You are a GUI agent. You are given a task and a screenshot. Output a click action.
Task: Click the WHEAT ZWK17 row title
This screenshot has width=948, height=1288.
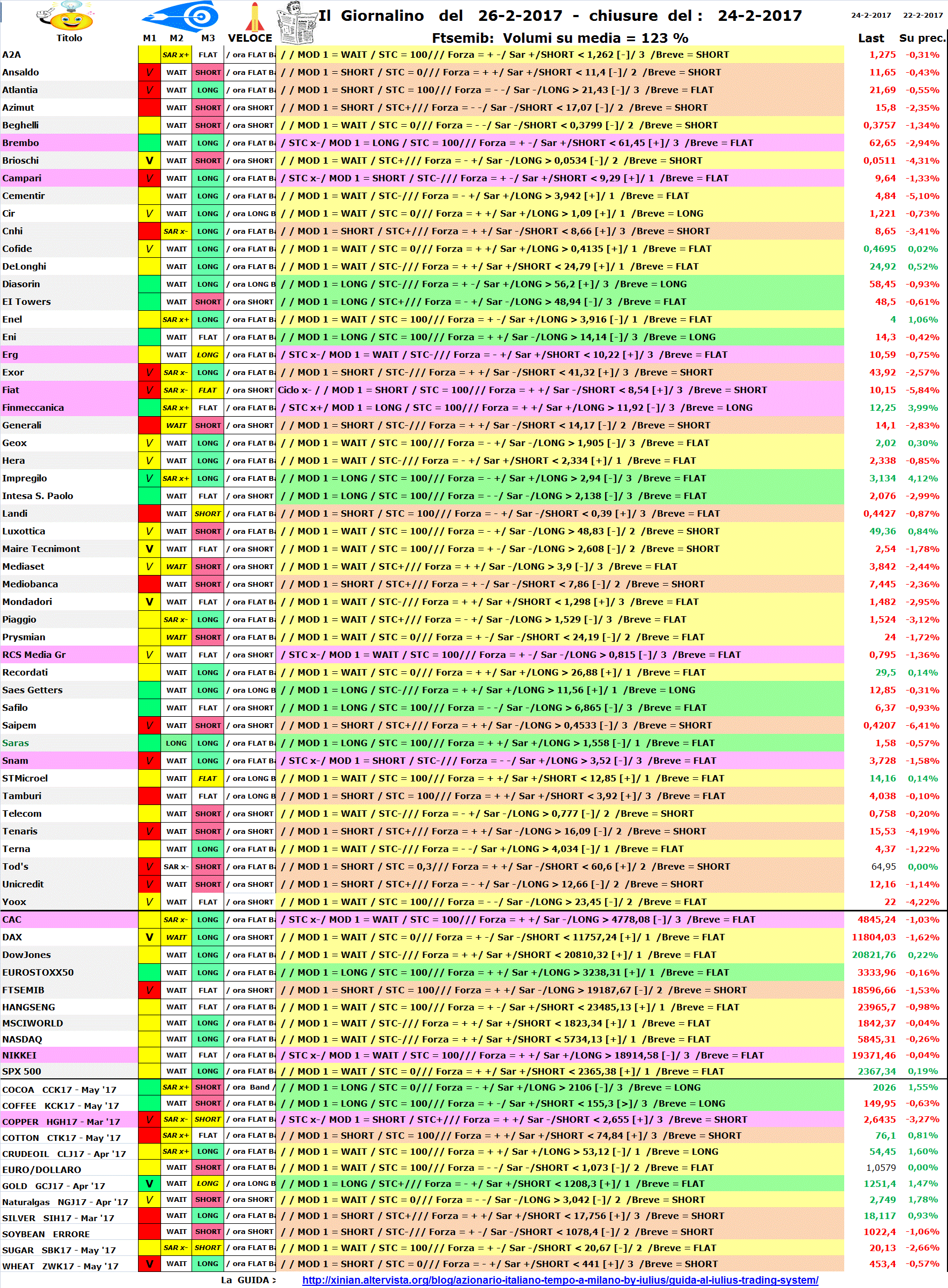point(60,1266)
